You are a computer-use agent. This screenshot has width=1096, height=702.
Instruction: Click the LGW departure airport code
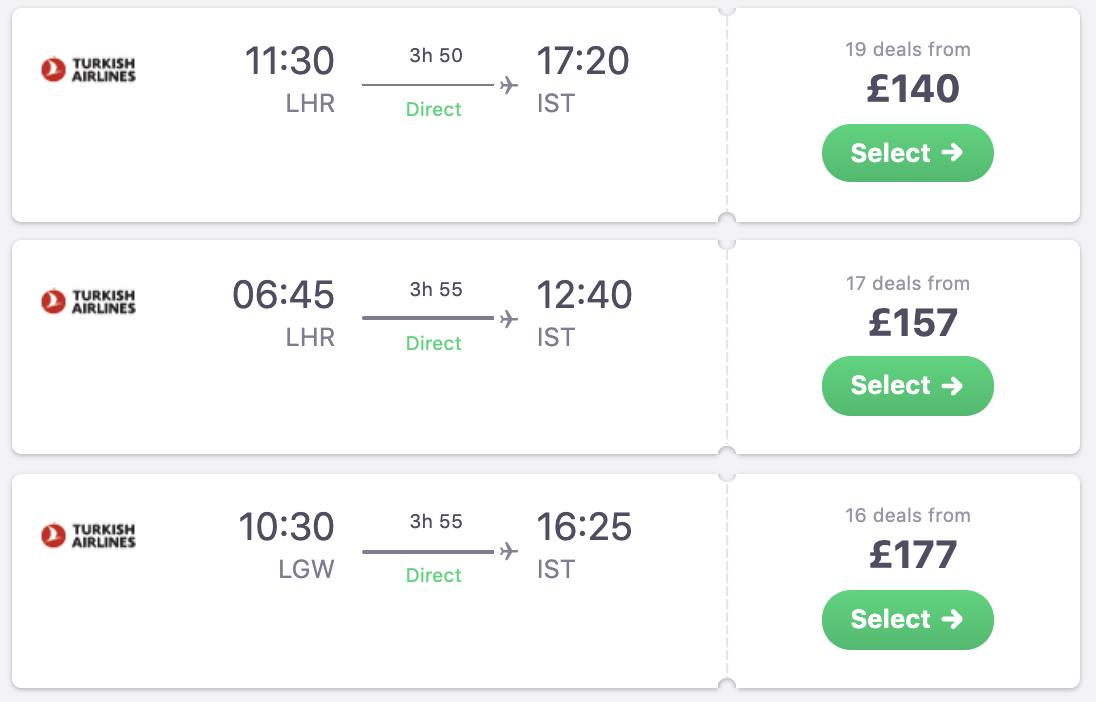(306, 570)
